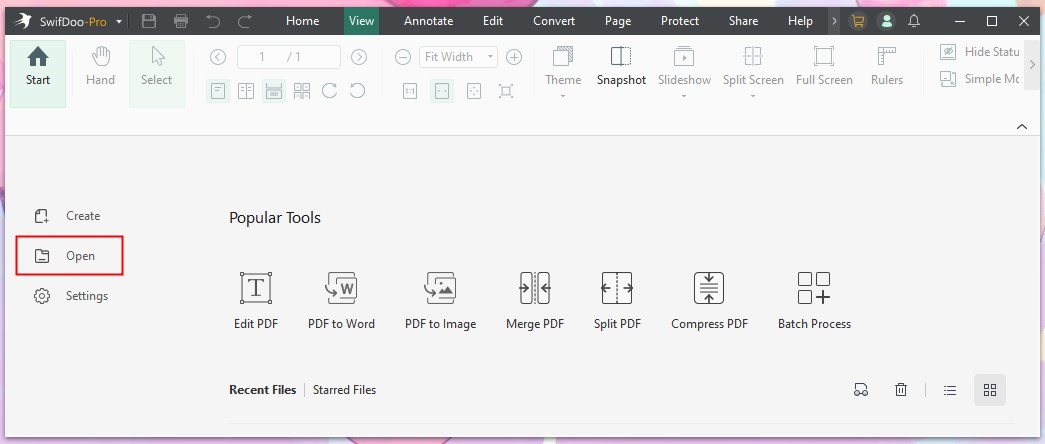Open the Convert tab

pos(554,21)
